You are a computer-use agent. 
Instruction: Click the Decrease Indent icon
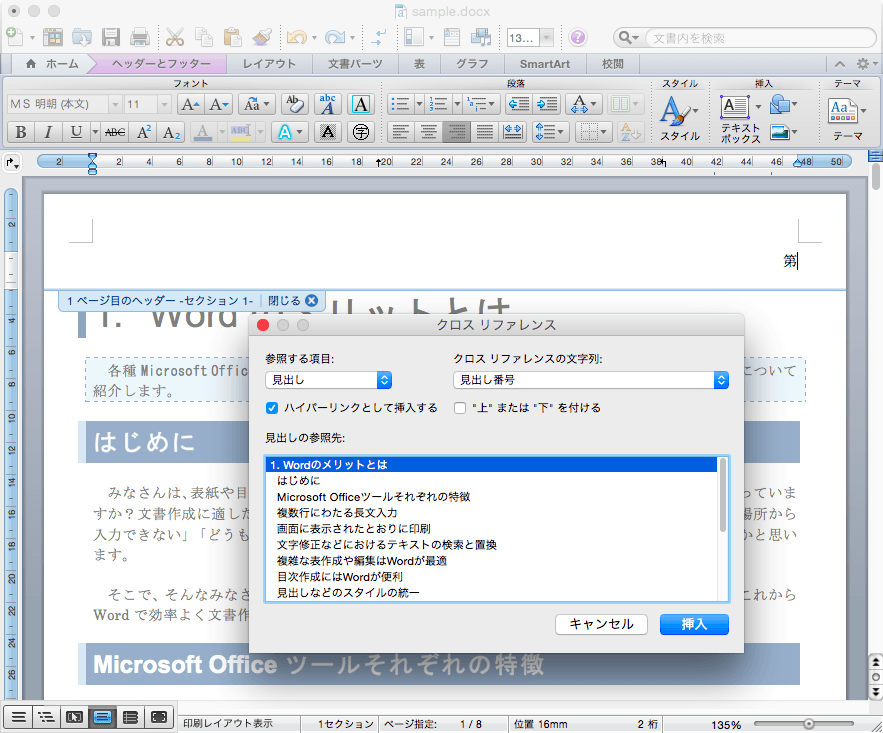[x=519, y=104]
